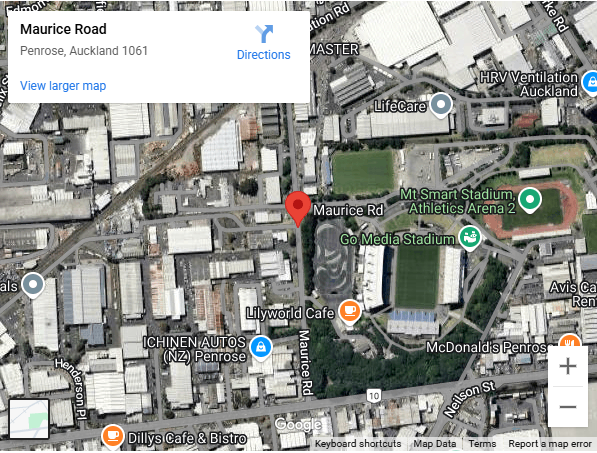The image size is (597, 453).
Task: Click the HRV Ventilation Auckland shopping marker
Action: point(591,83)
